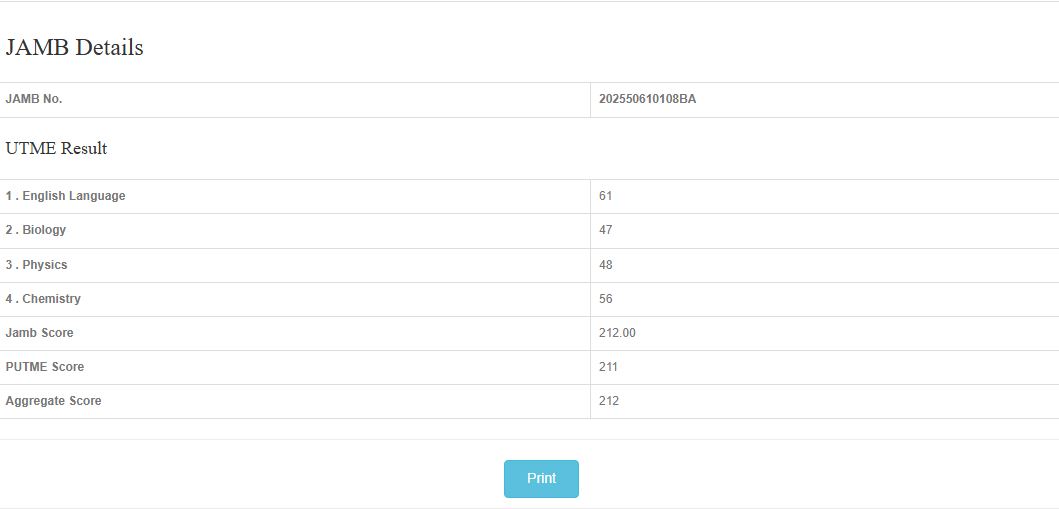The height and width of the screenshot is (509, 1059).
Task: Click the Aggregate Score label
Action: tap(53, 401)
